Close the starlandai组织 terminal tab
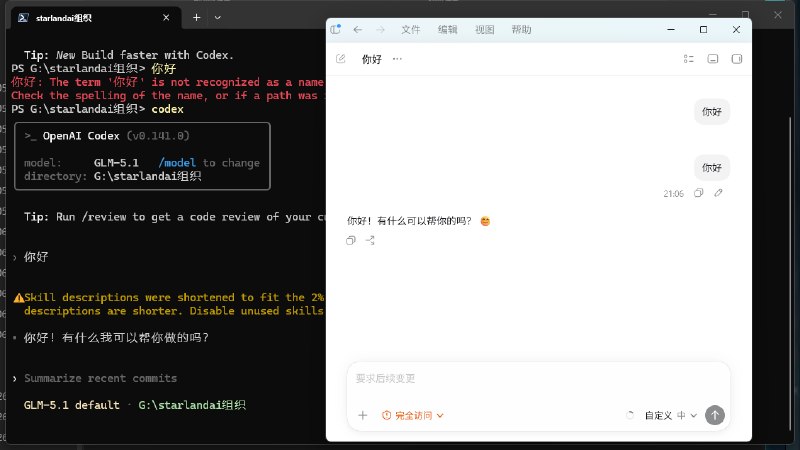The width and height of the screenshot is (800, 450). tap(166, 17)
